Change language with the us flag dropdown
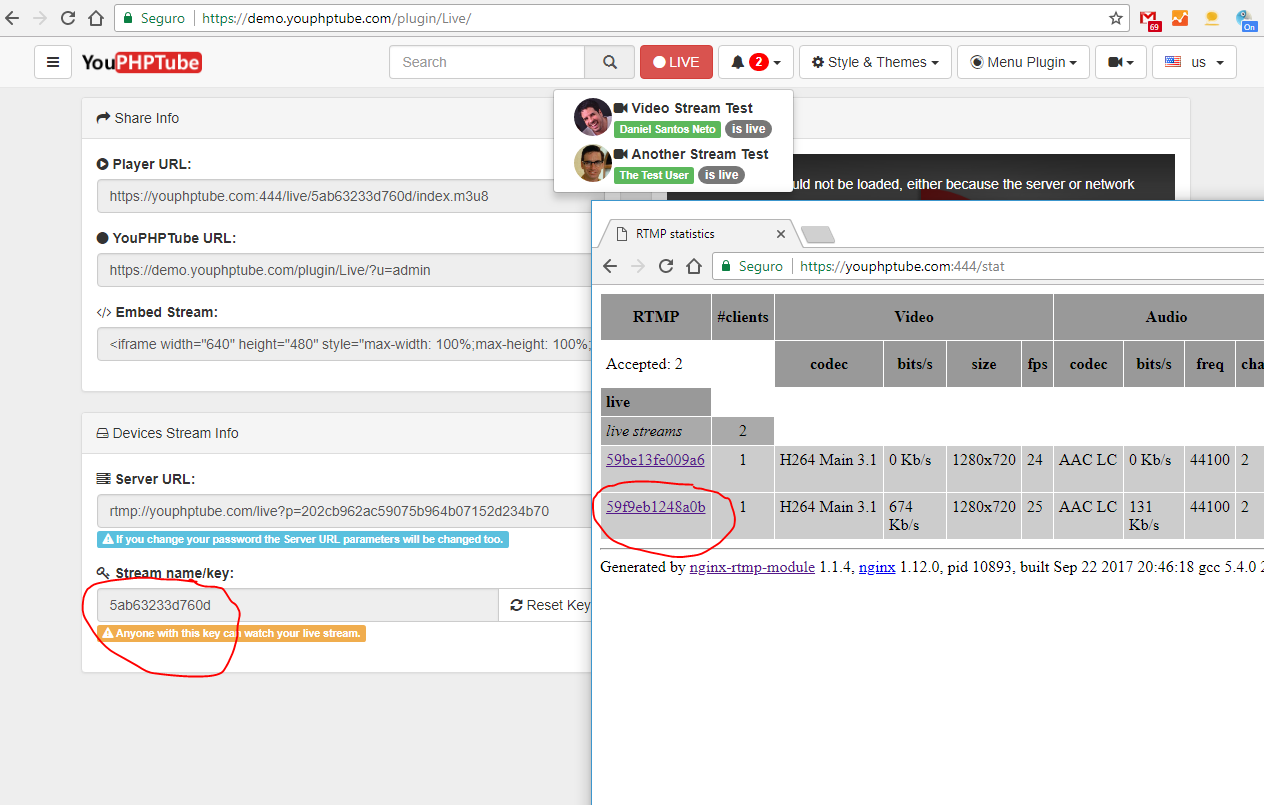1264x805 pixels. 1194,62
